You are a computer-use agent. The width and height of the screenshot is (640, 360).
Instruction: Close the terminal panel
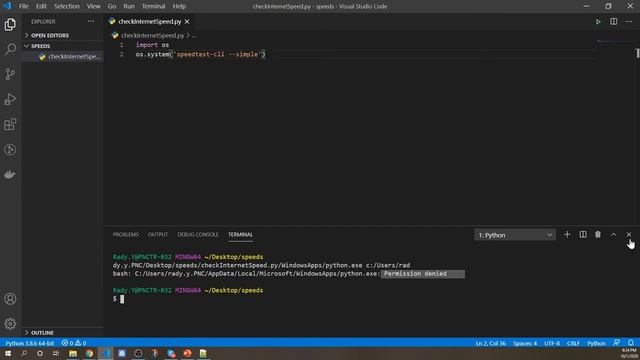point(629,235)
